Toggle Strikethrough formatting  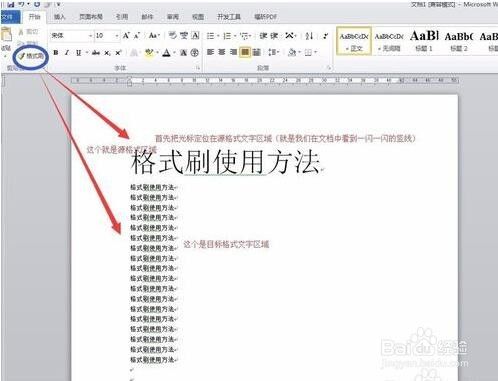(x=96, y=53)
